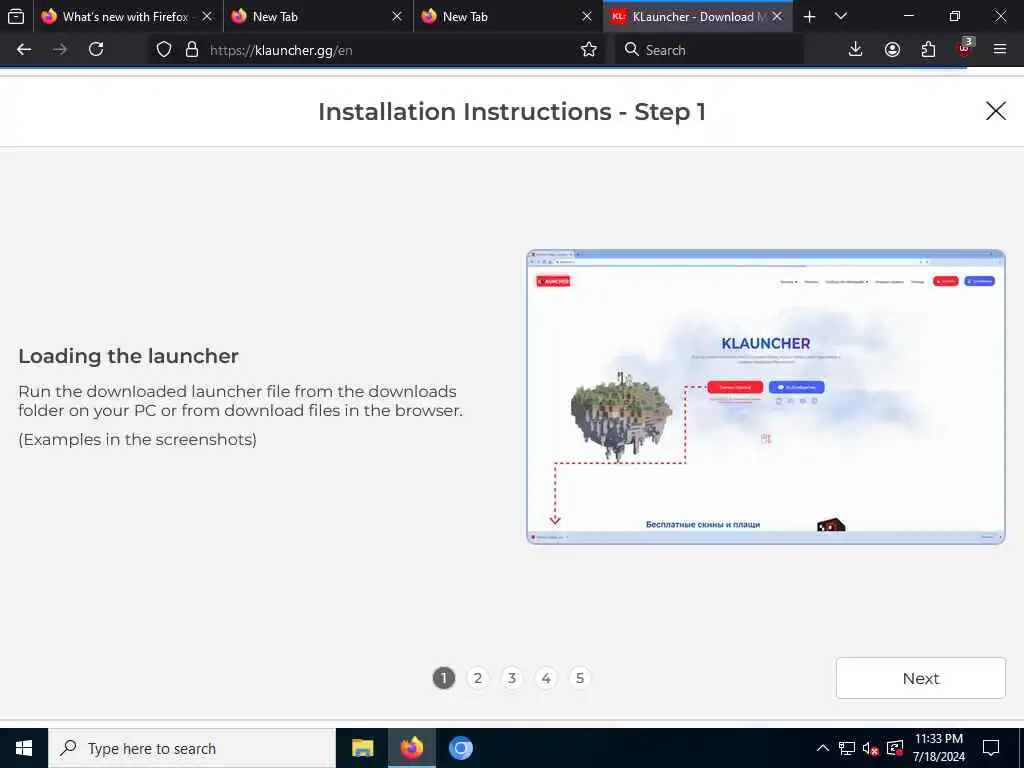Click the muted volume tray icon
The width and height of the screenshot is (1024, 768).
coord(871,748)
